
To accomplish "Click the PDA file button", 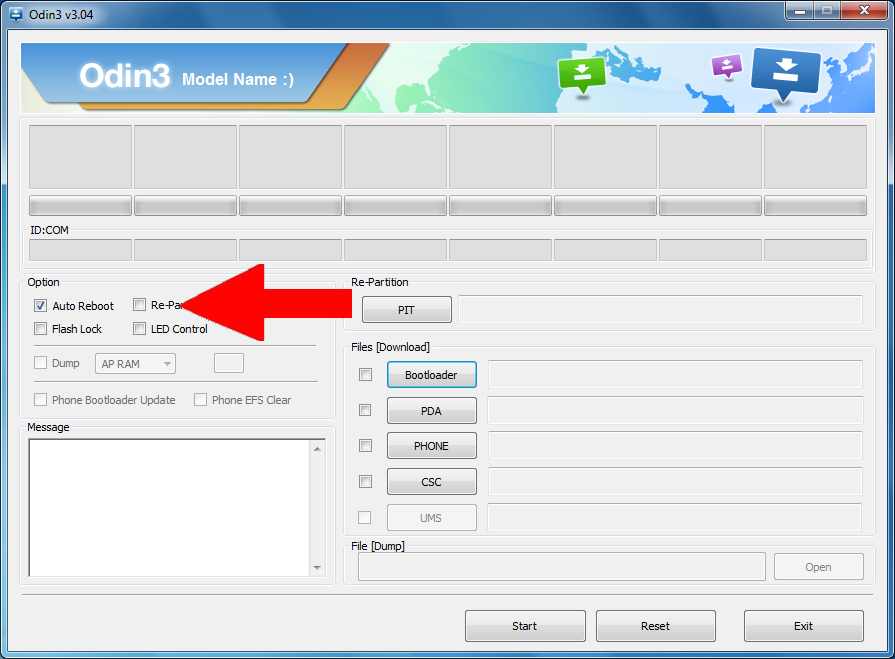I will coord(432,410).
